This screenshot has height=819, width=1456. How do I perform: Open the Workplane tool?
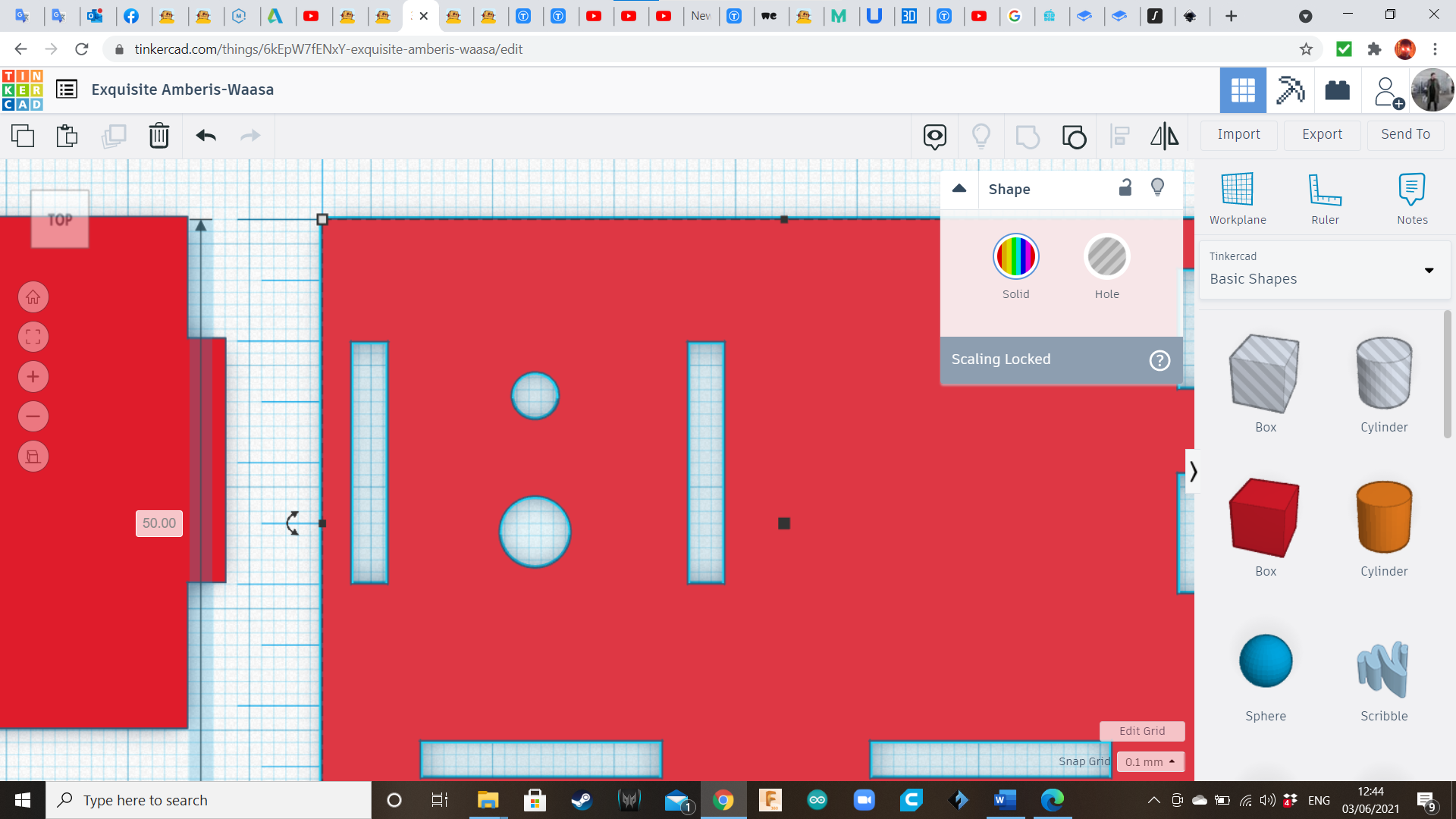click(x=1237, y=197)
